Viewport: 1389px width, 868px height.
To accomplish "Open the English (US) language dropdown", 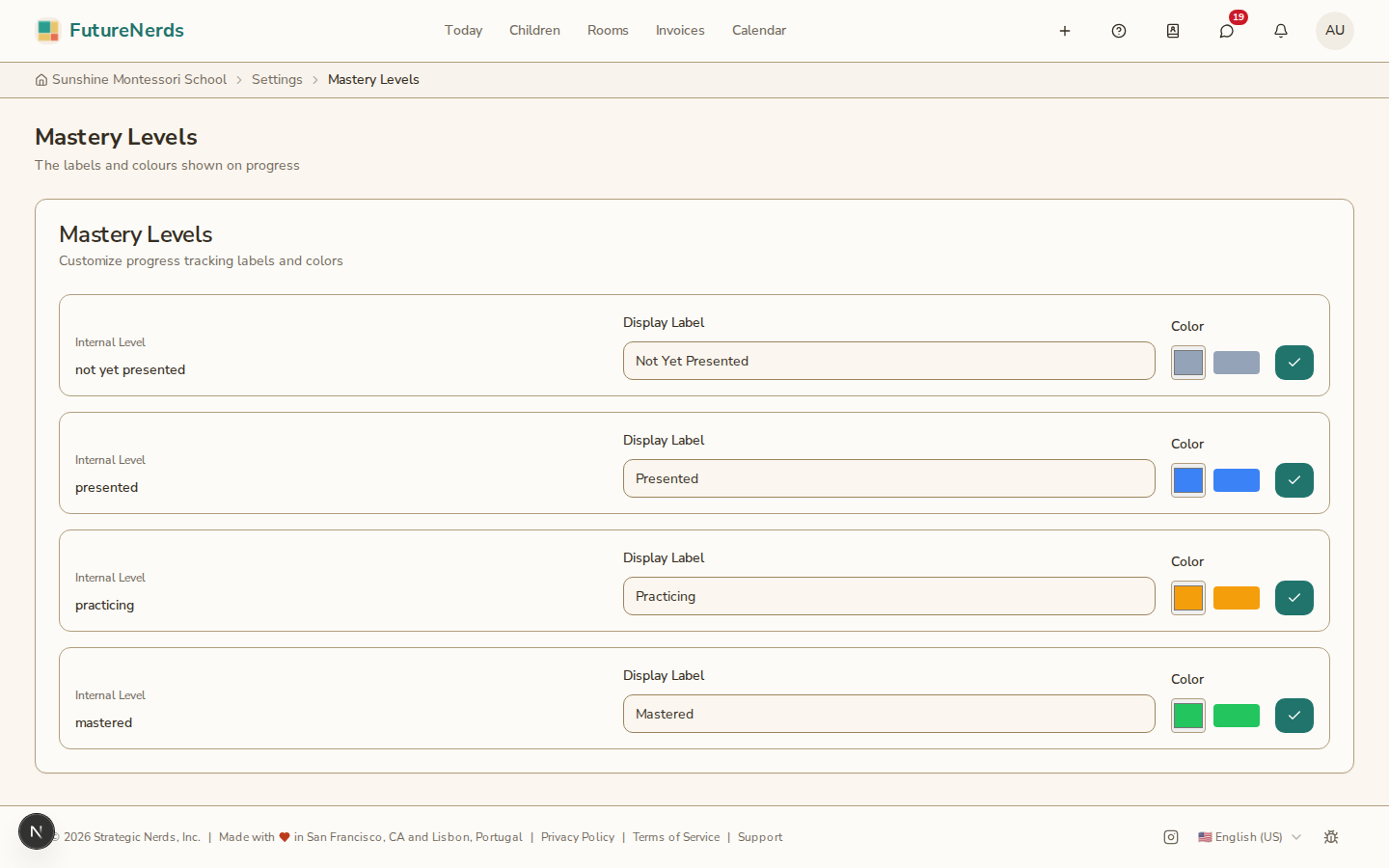I will [1250, 837].
